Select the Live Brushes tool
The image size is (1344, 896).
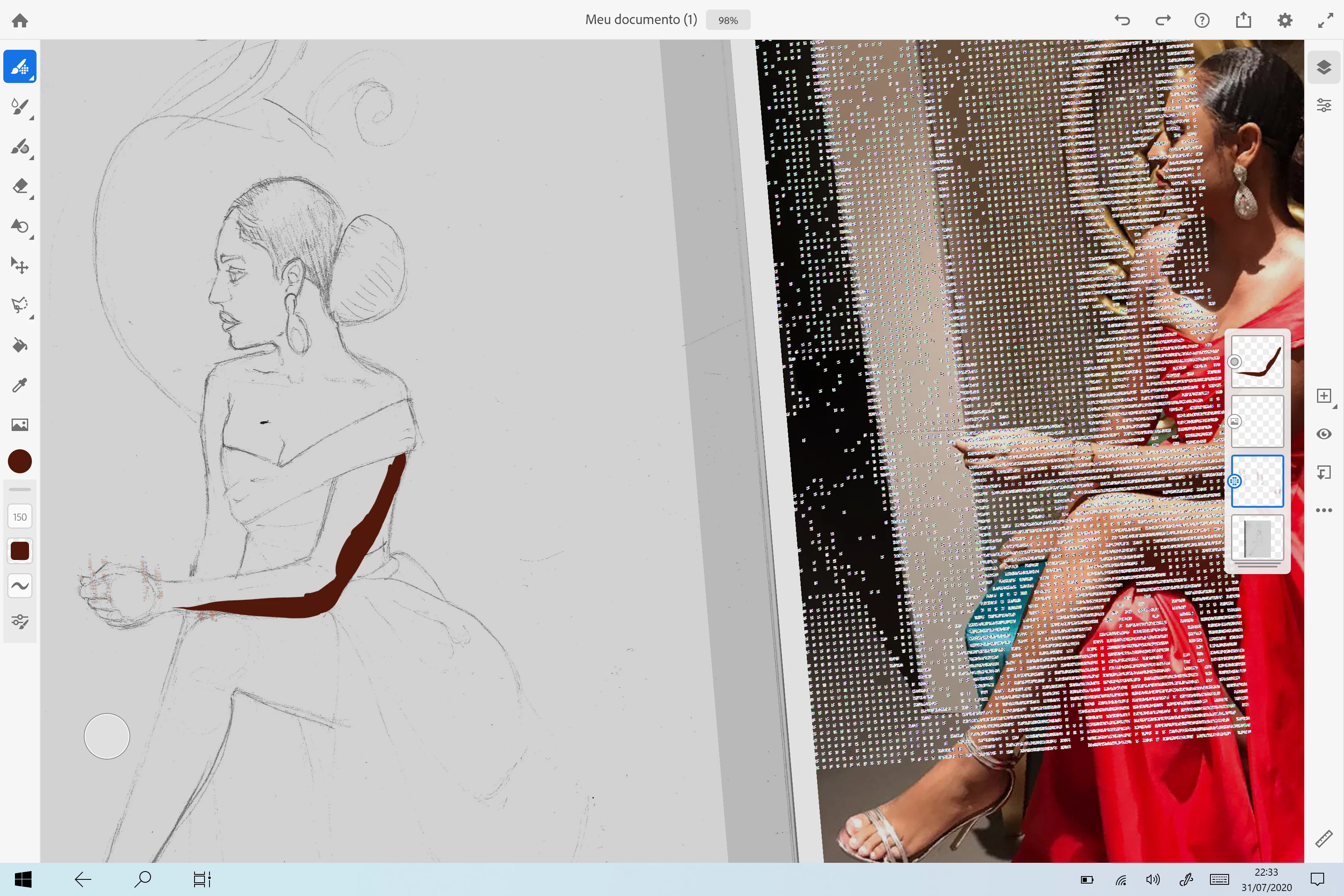click(x=20, y=107)
